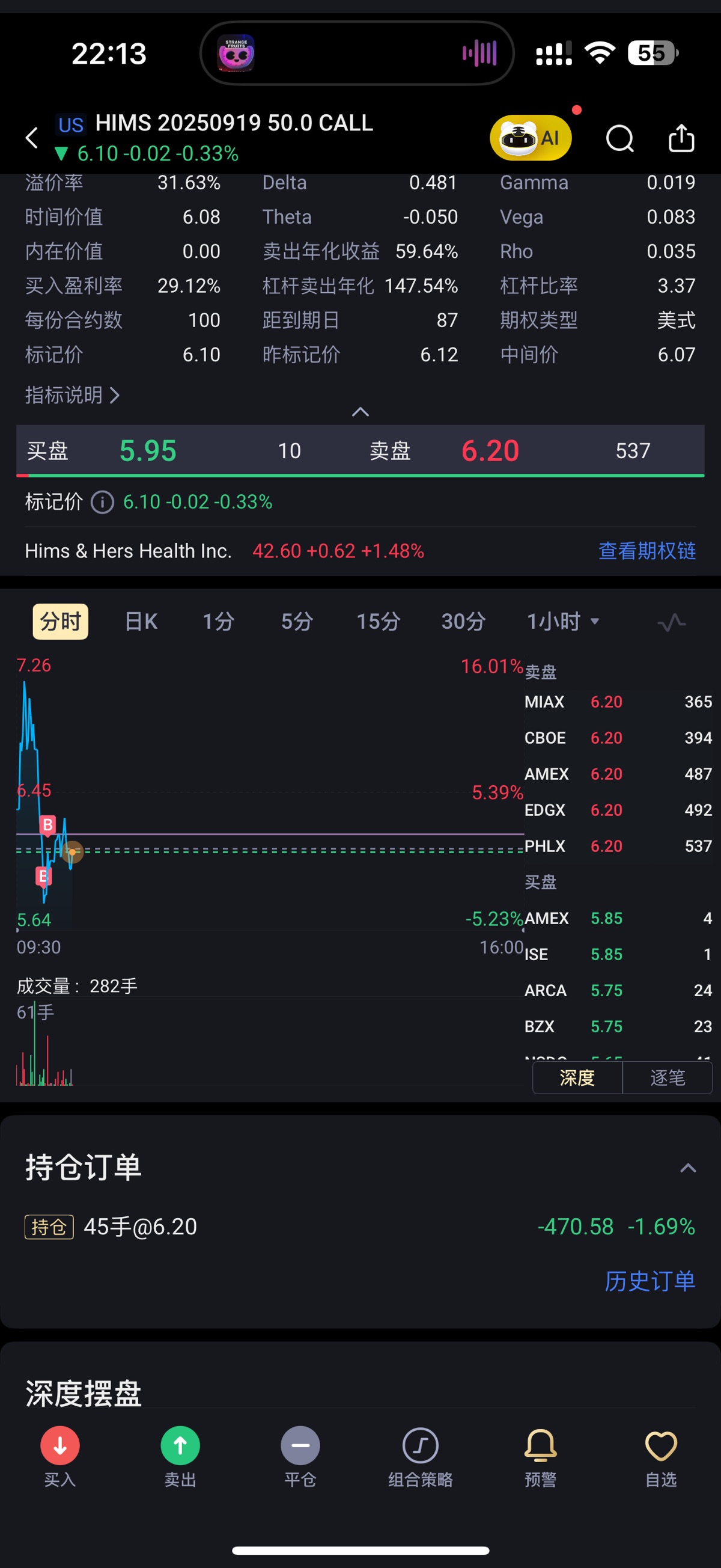The width and height of the screenshot is (721, 1568).
Task: Tap the Vega value 0.083
Action: point(671,217)
